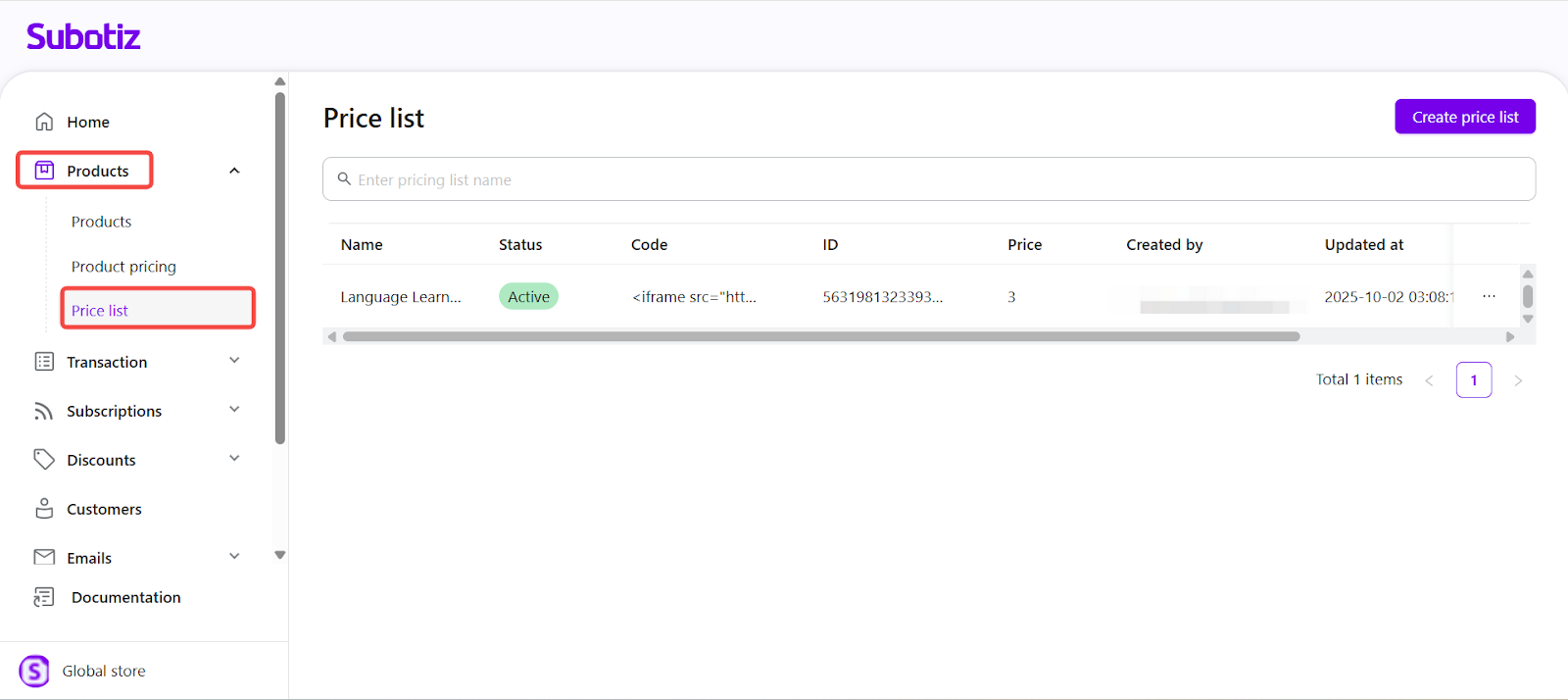Collapse the Products menu chevron
The width and height of the screenshot is (1568, 700).
click(x=234, y=171)
